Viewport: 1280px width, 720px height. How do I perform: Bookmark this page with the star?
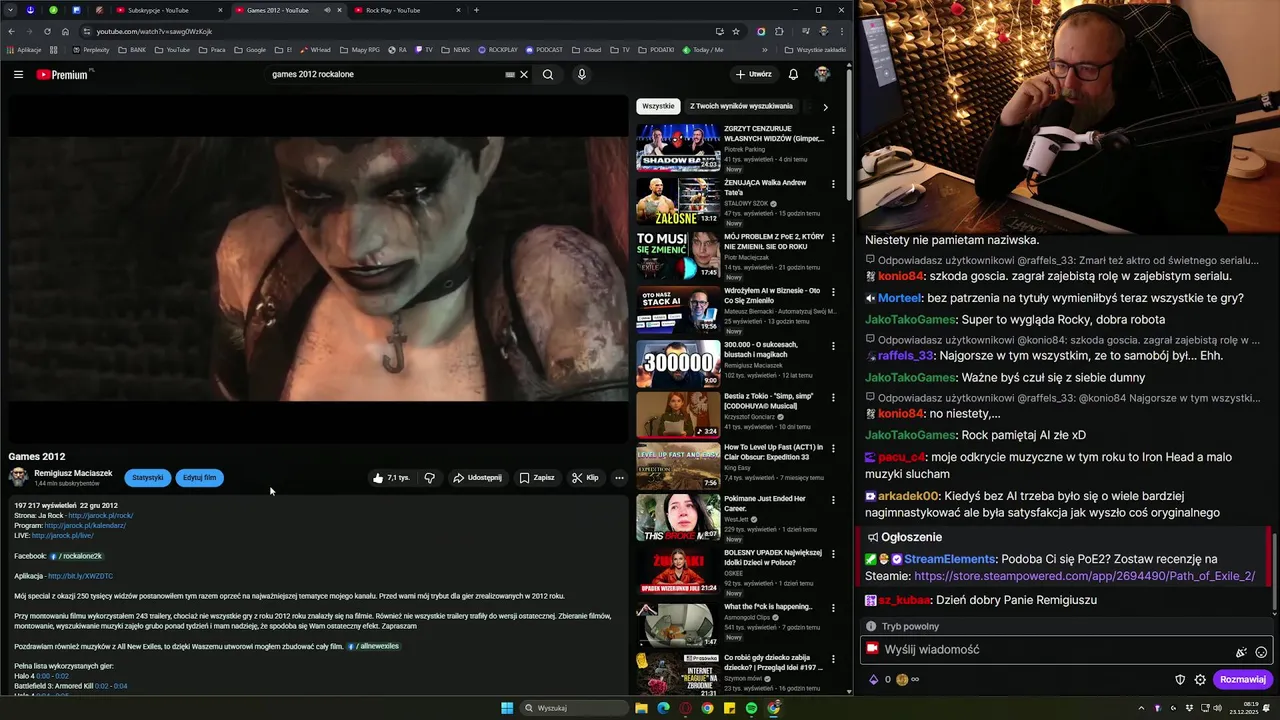pos(736,31)
